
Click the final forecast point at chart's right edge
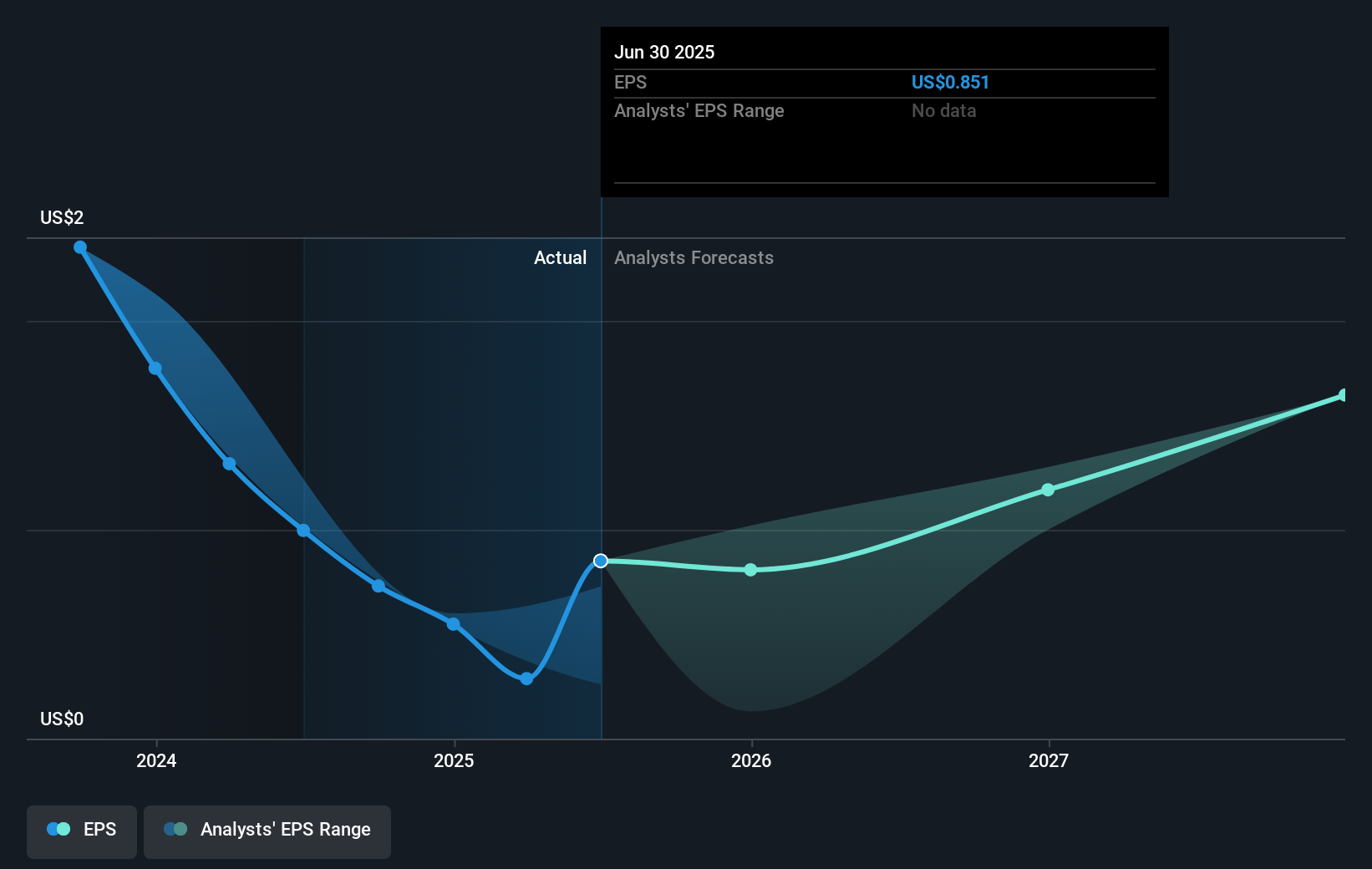coord(1344,395)
